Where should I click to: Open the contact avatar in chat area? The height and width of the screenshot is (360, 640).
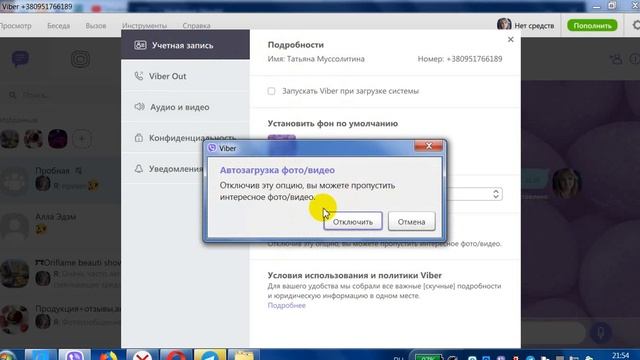pyautogui.click(x=567, y=183)
